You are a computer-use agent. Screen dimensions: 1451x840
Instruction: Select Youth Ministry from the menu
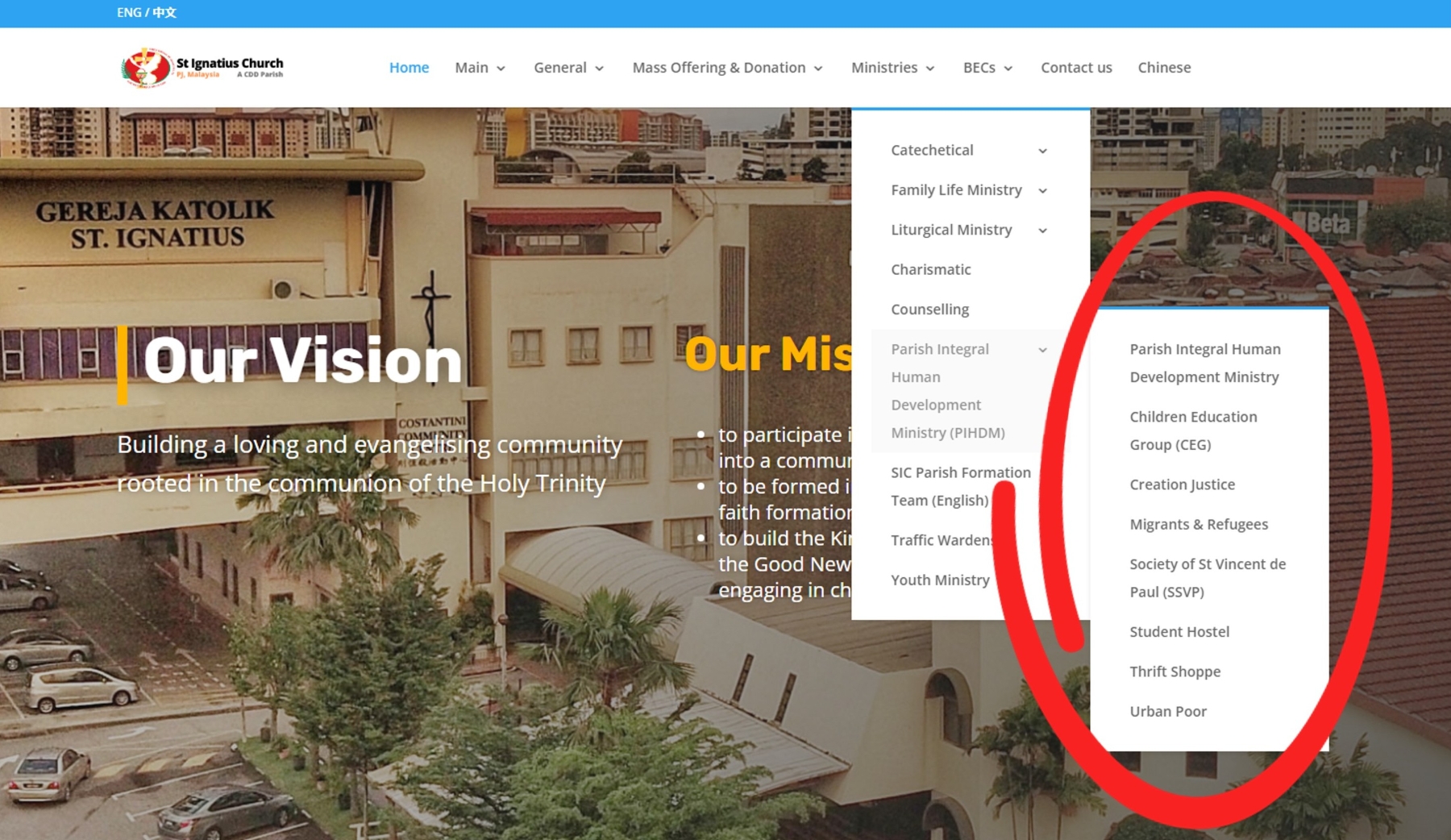point(940,580)
